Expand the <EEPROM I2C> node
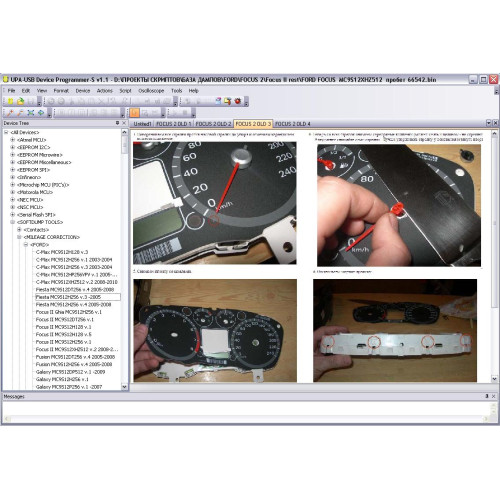 (13, 147)
